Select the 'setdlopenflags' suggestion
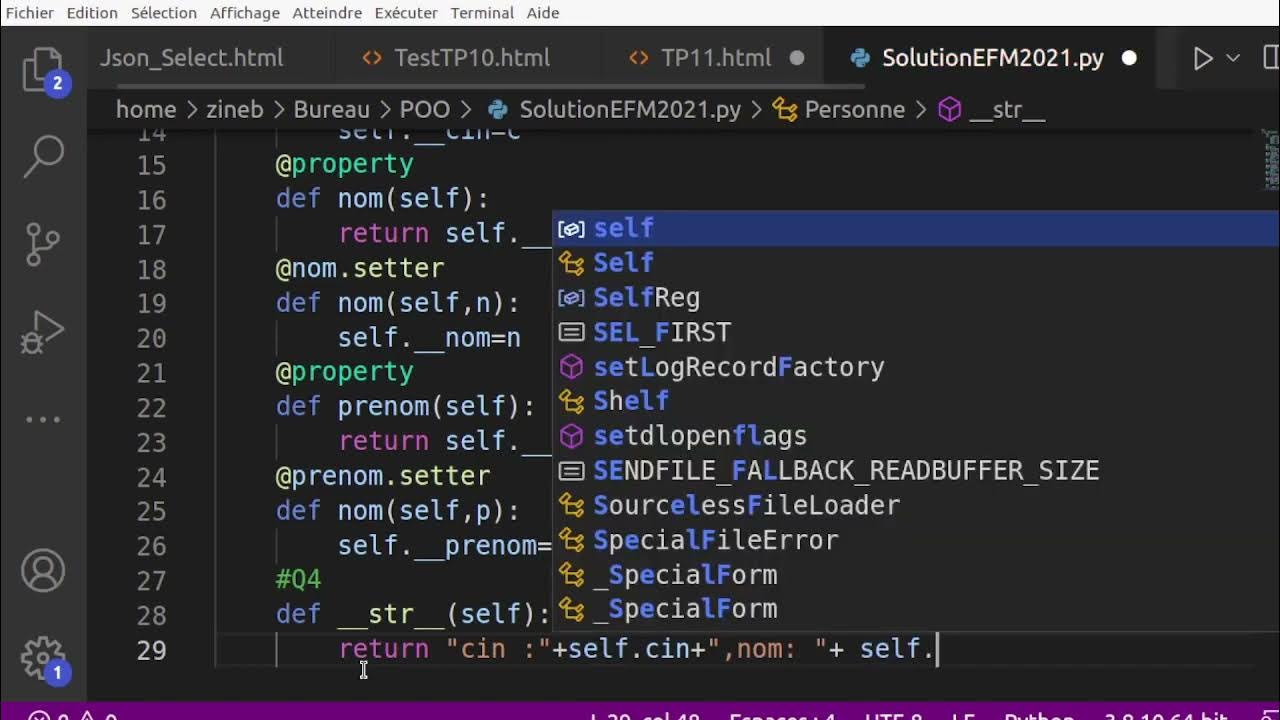1280x720 pixels. click(x=917, y=436)
